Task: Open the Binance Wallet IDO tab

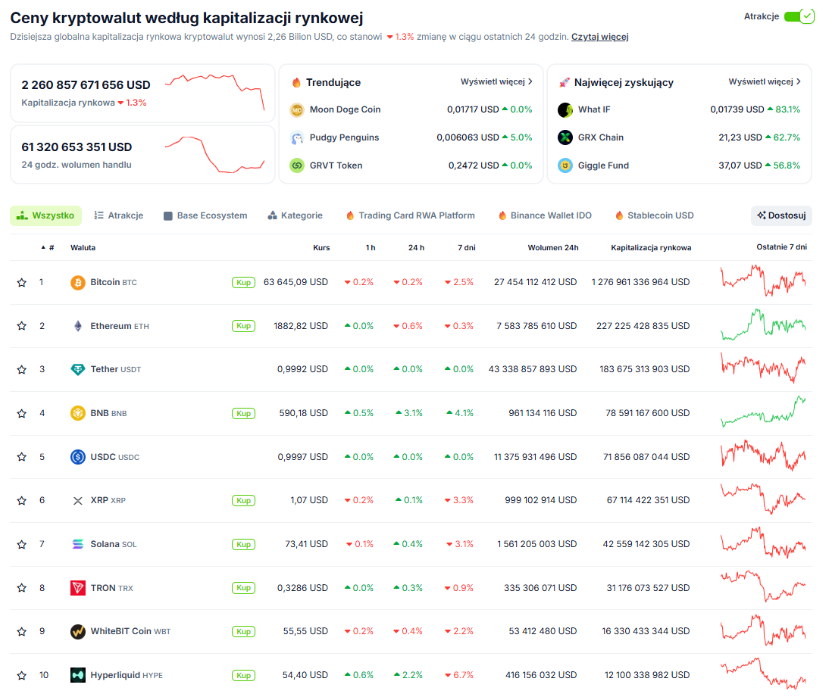Action: 545,216
